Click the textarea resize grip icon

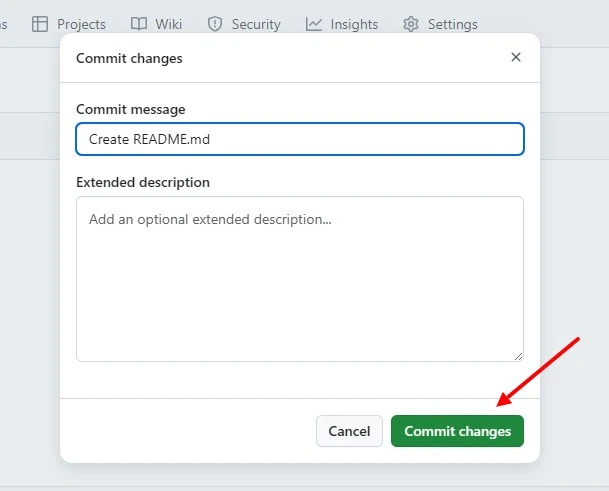pos(518,356)
